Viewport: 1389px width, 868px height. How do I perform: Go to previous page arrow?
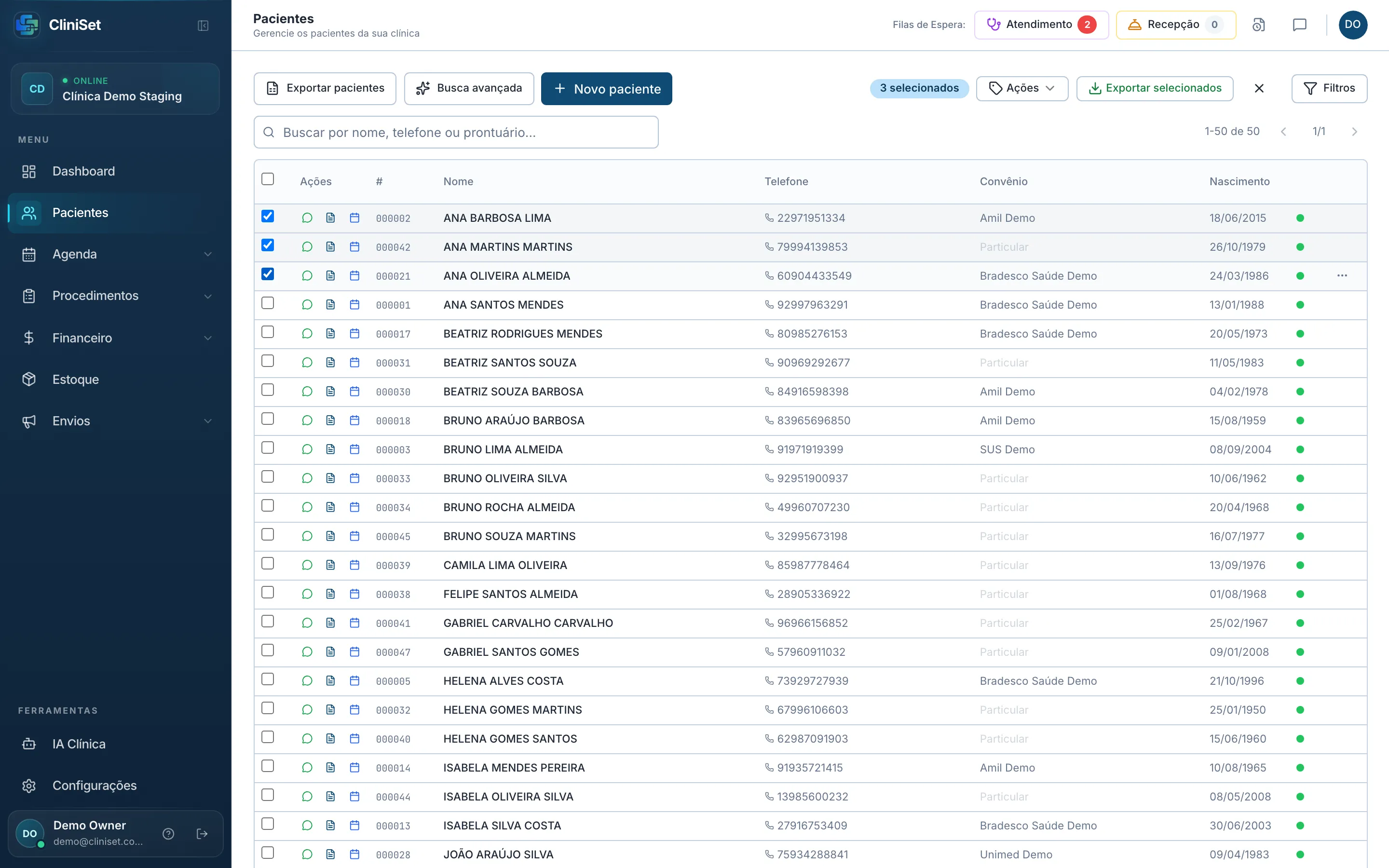tap(1283, 132)
